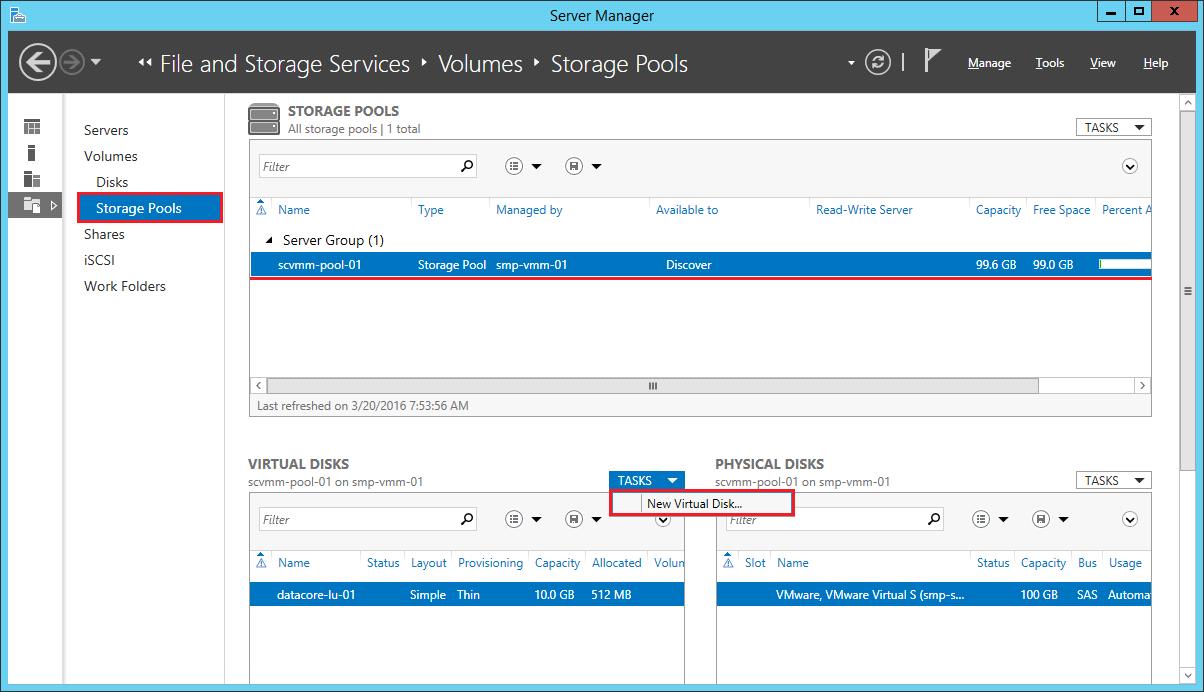The image size is (1204, 692).
Task: Open saved query dropdown in Storage Pools
Action: coord(583,166)
